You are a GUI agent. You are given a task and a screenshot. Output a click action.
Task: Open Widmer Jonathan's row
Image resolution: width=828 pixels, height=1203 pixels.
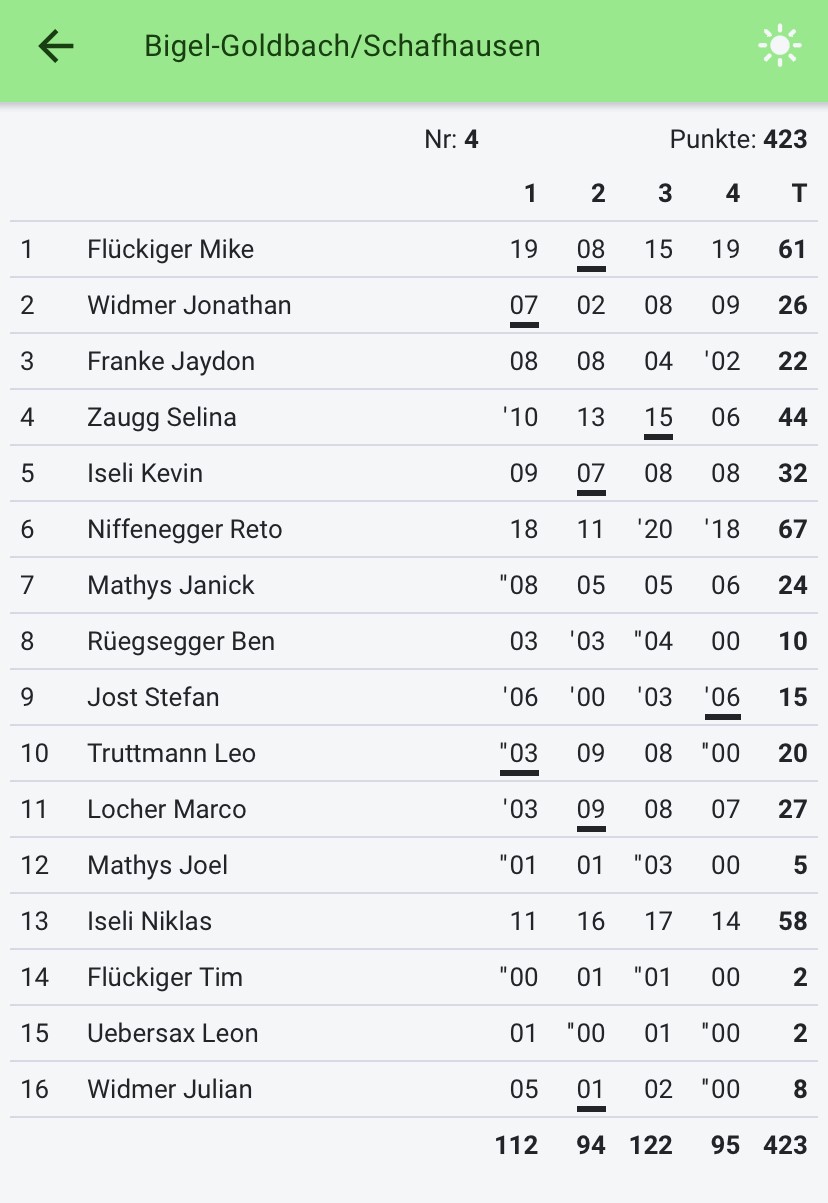coord(414,305)
